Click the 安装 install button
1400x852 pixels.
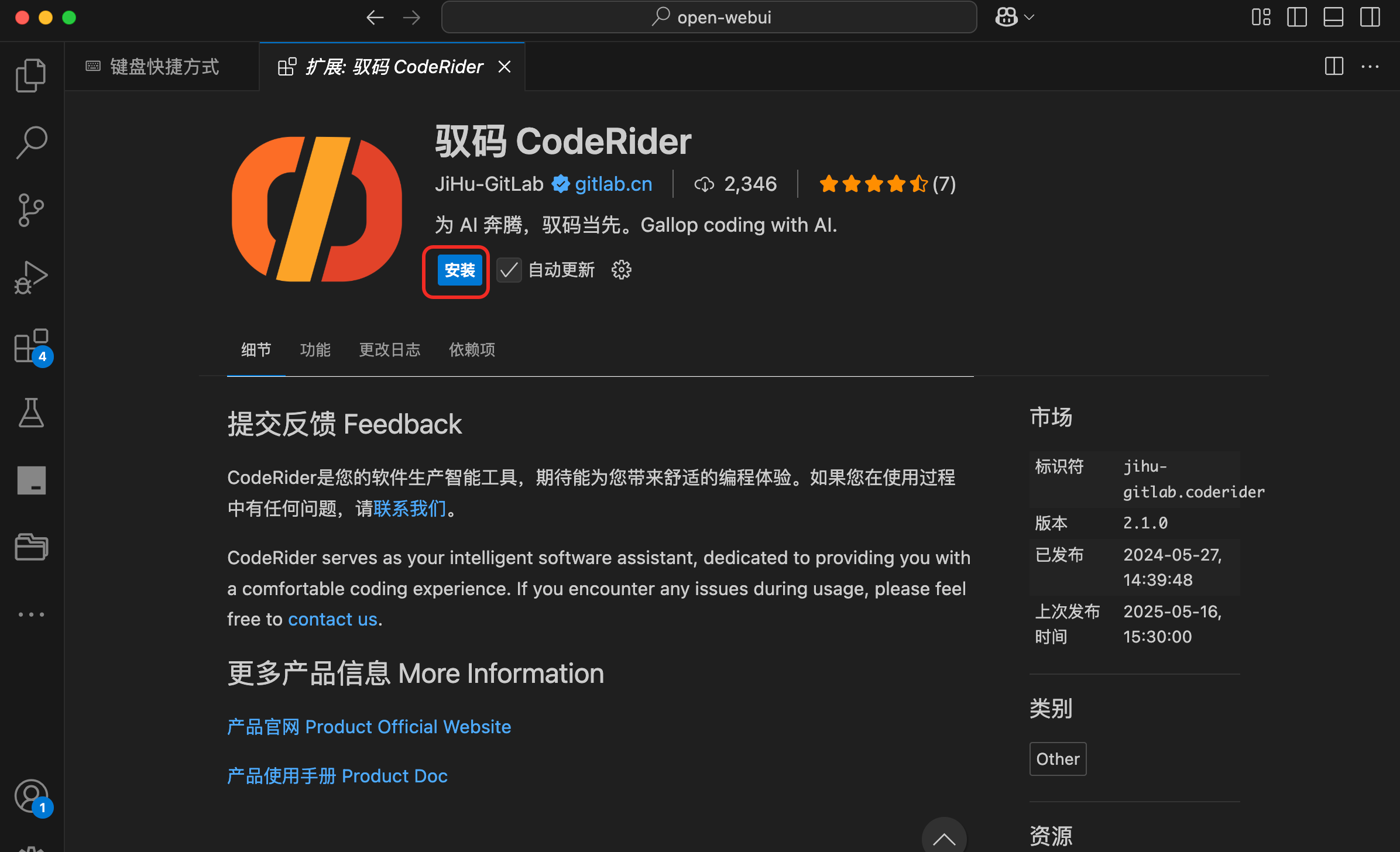(460, 270)
